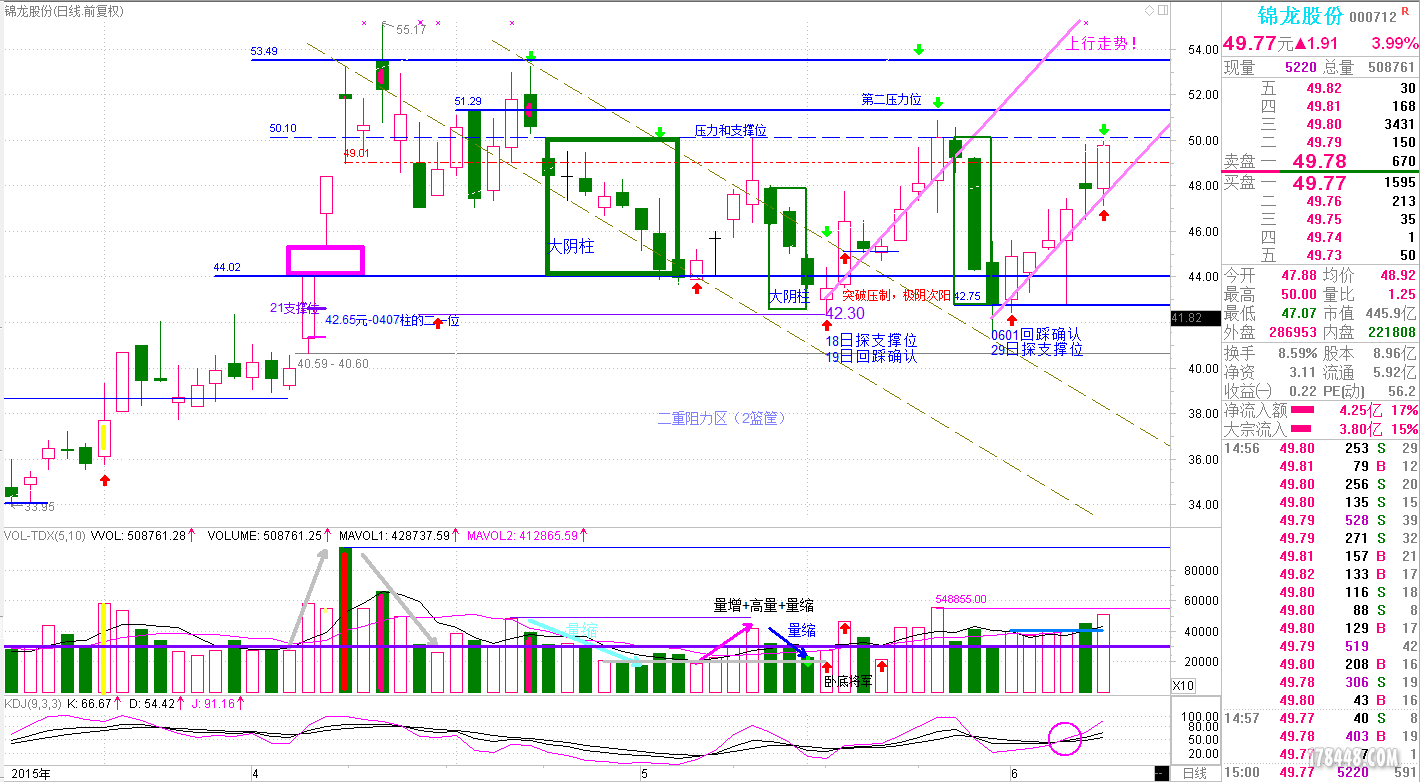This screenshot has height=782, width=1420.
Task: Select the stock name 锦龙股份 in quote panel
Action: pyautogui.click(x=1299, y=16)
